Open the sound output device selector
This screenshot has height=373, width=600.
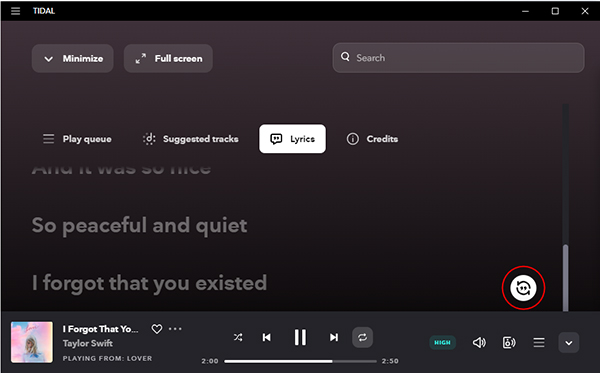pyautogui.click(x=509, y=342)
